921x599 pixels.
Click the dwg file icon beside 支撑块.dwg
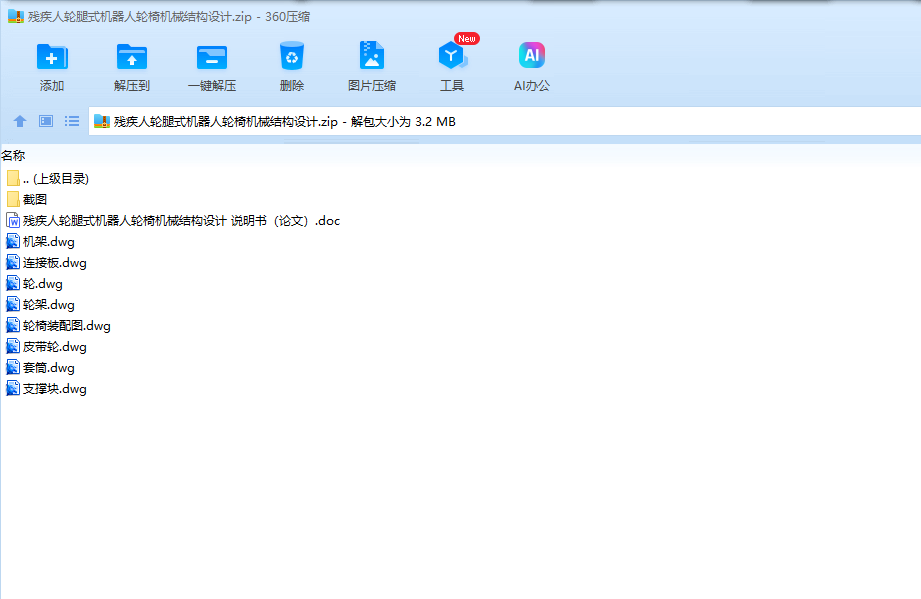[13, 388]
